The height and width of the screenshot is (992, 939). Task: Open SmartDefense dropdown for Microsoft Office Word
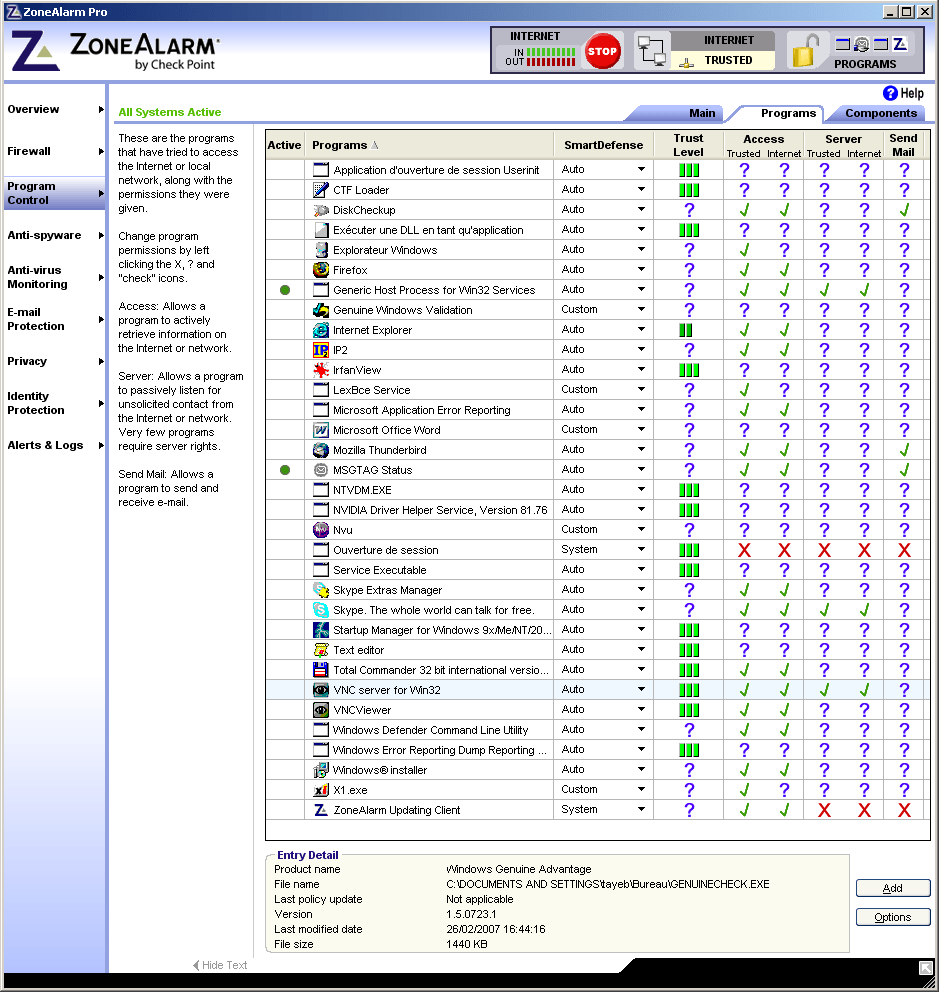click(641, 430)
